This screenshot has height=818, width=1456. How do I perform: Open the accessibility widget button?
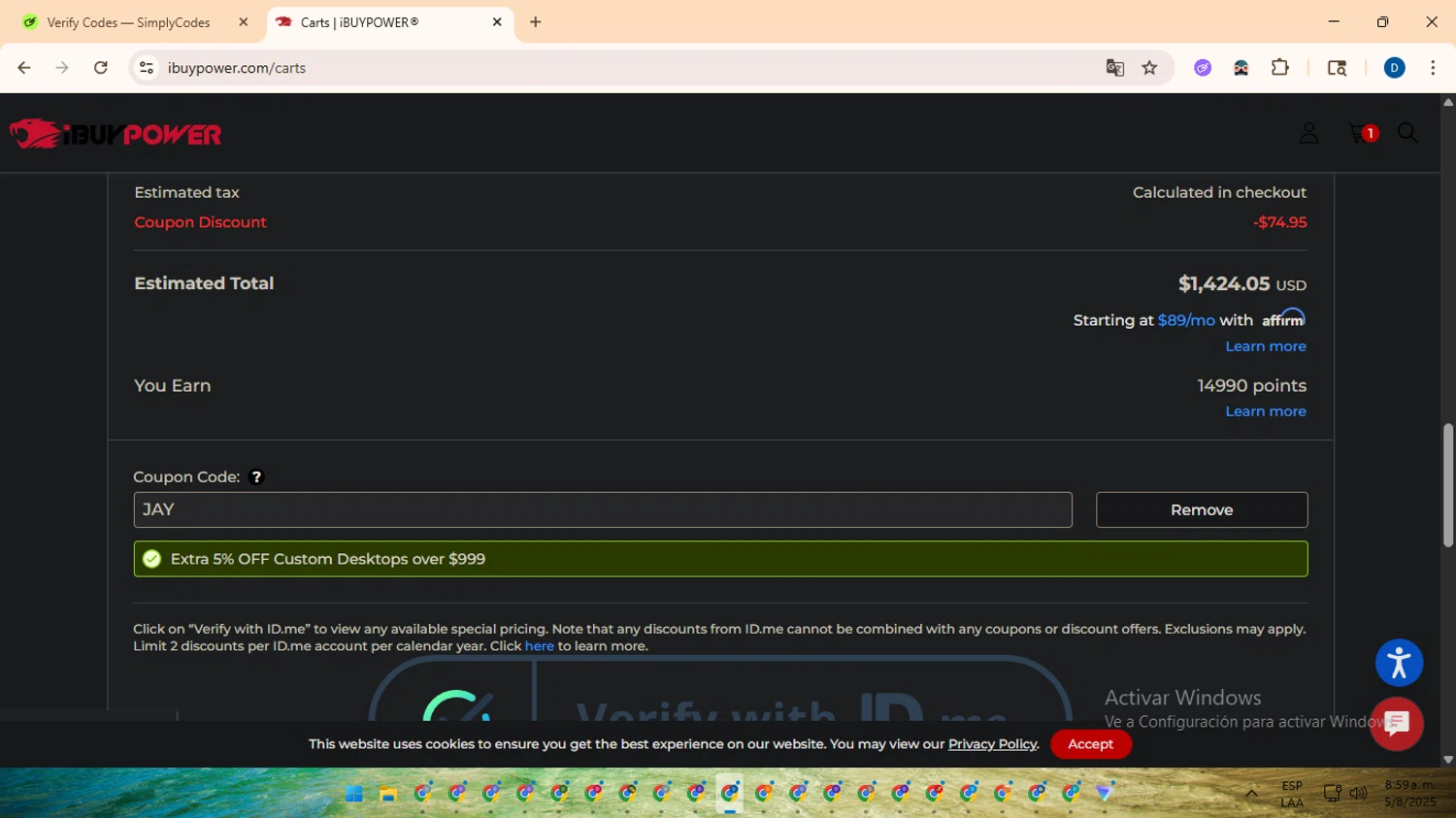(x=1399, y=663)
